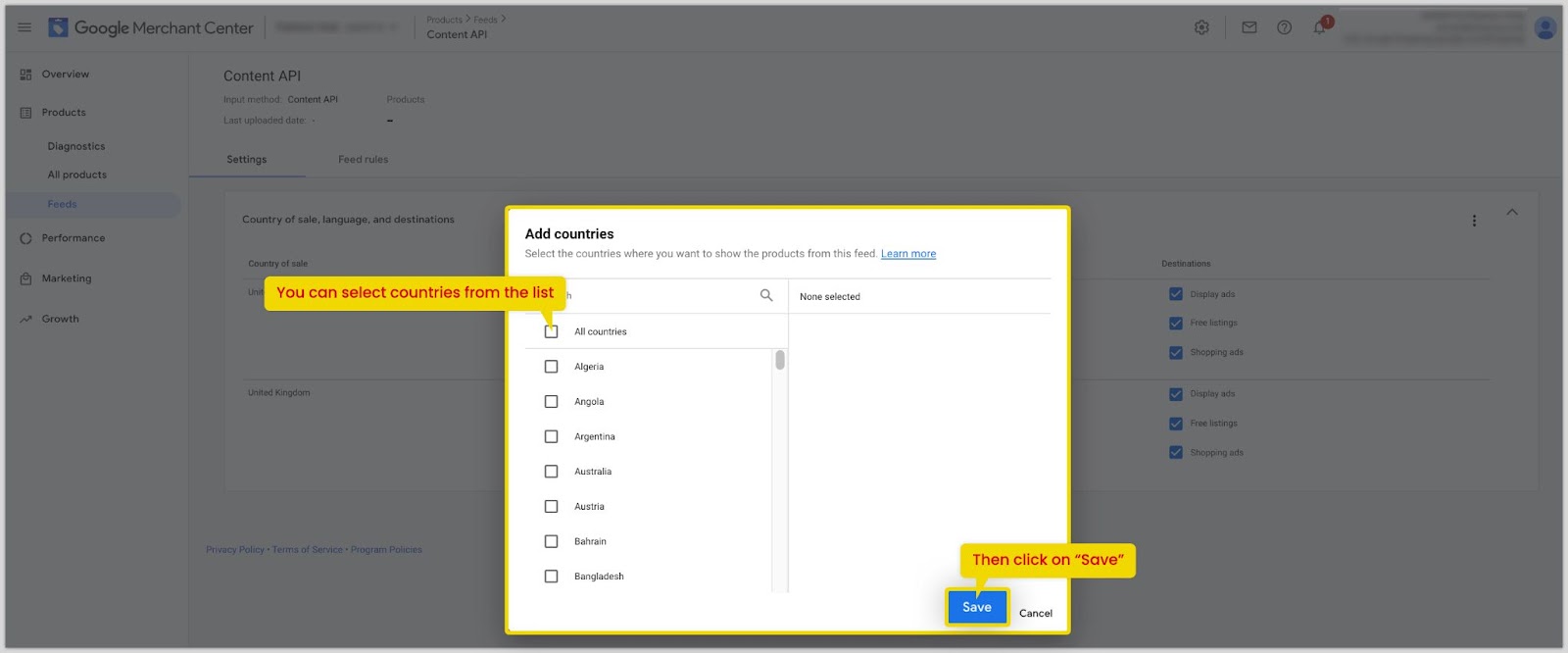Uncheck United Kingdom Display ads checkbox

[1176, 394]
